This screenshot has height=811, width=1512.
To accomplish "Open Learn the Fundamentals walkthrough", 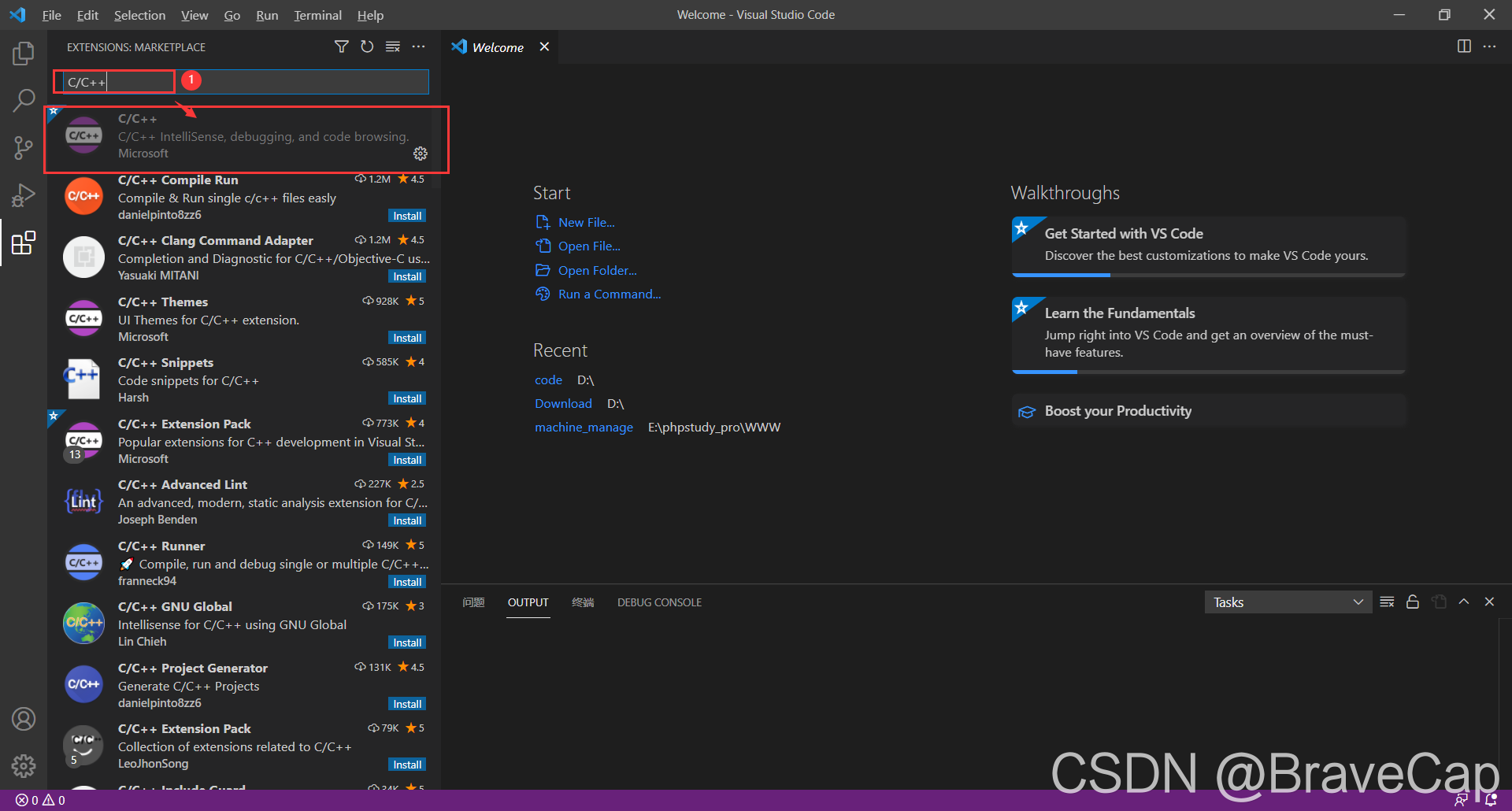I will pos(1208,335).
